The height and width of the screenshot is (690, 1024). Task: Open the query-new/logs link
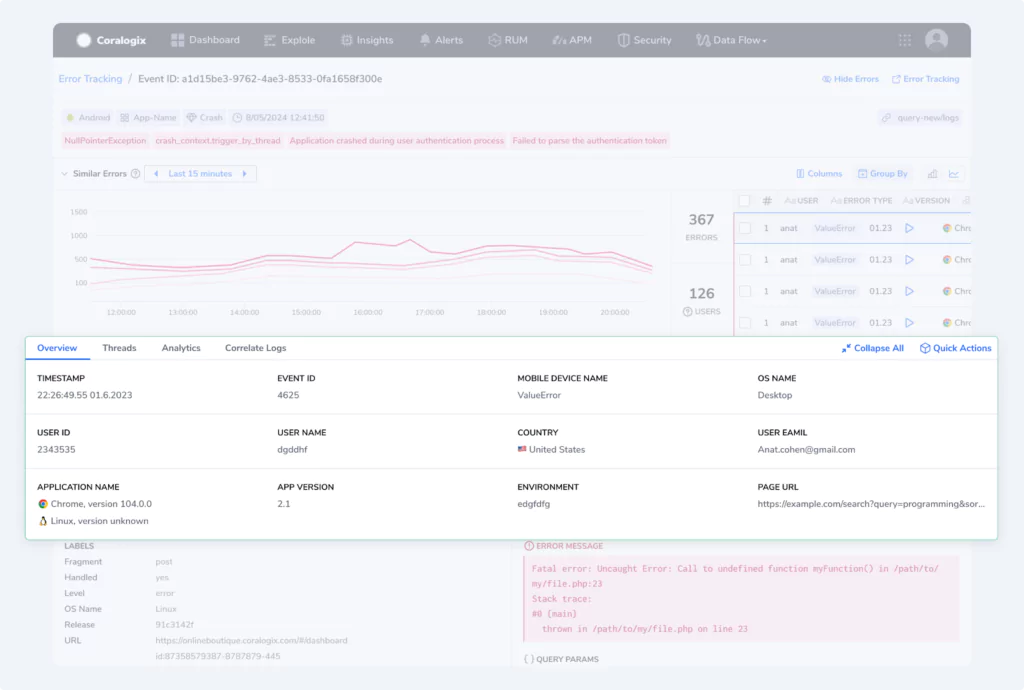click(x=920, y=118)
